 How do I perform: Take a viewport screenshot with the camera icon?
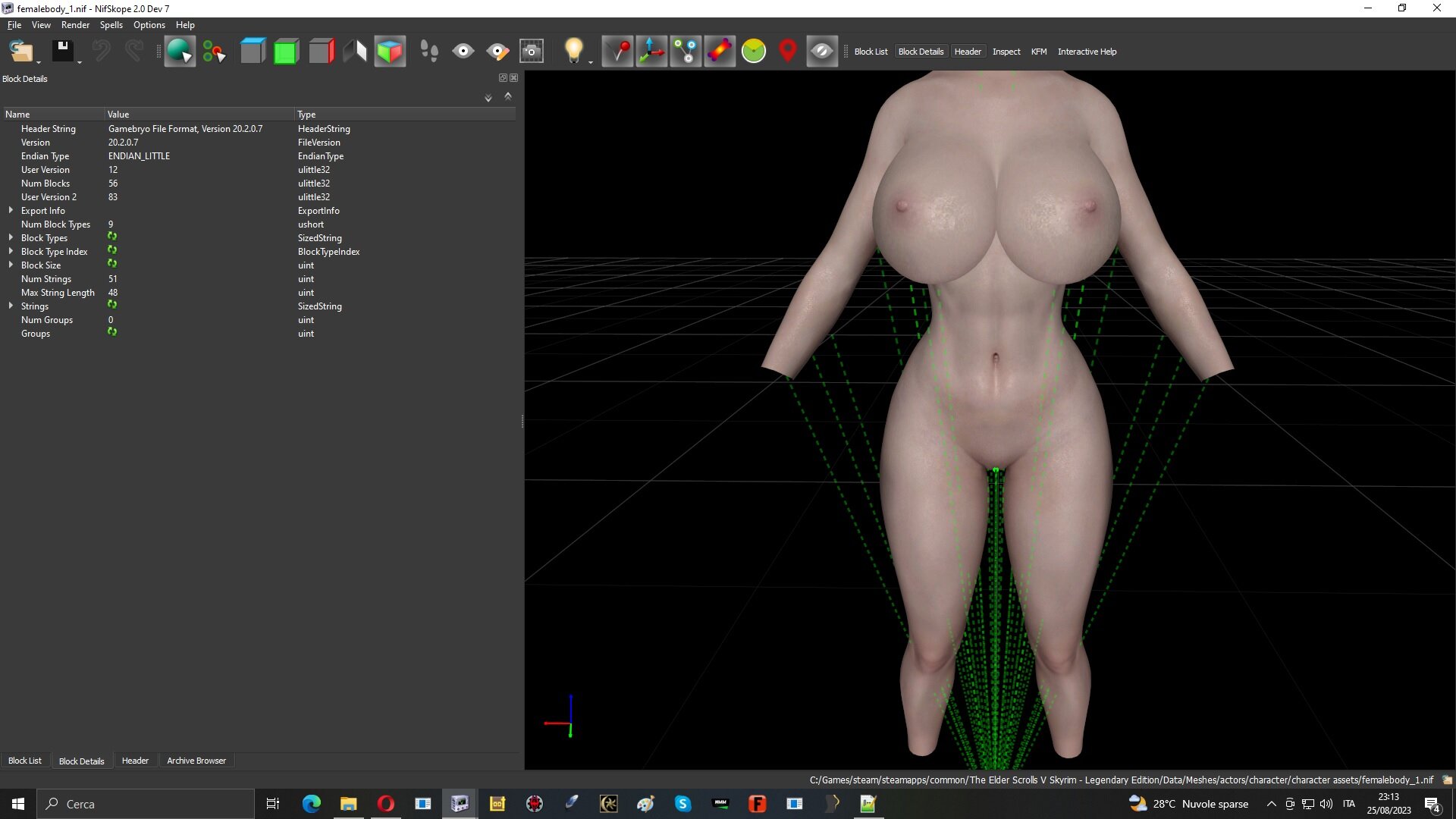[x=532, y=52]
